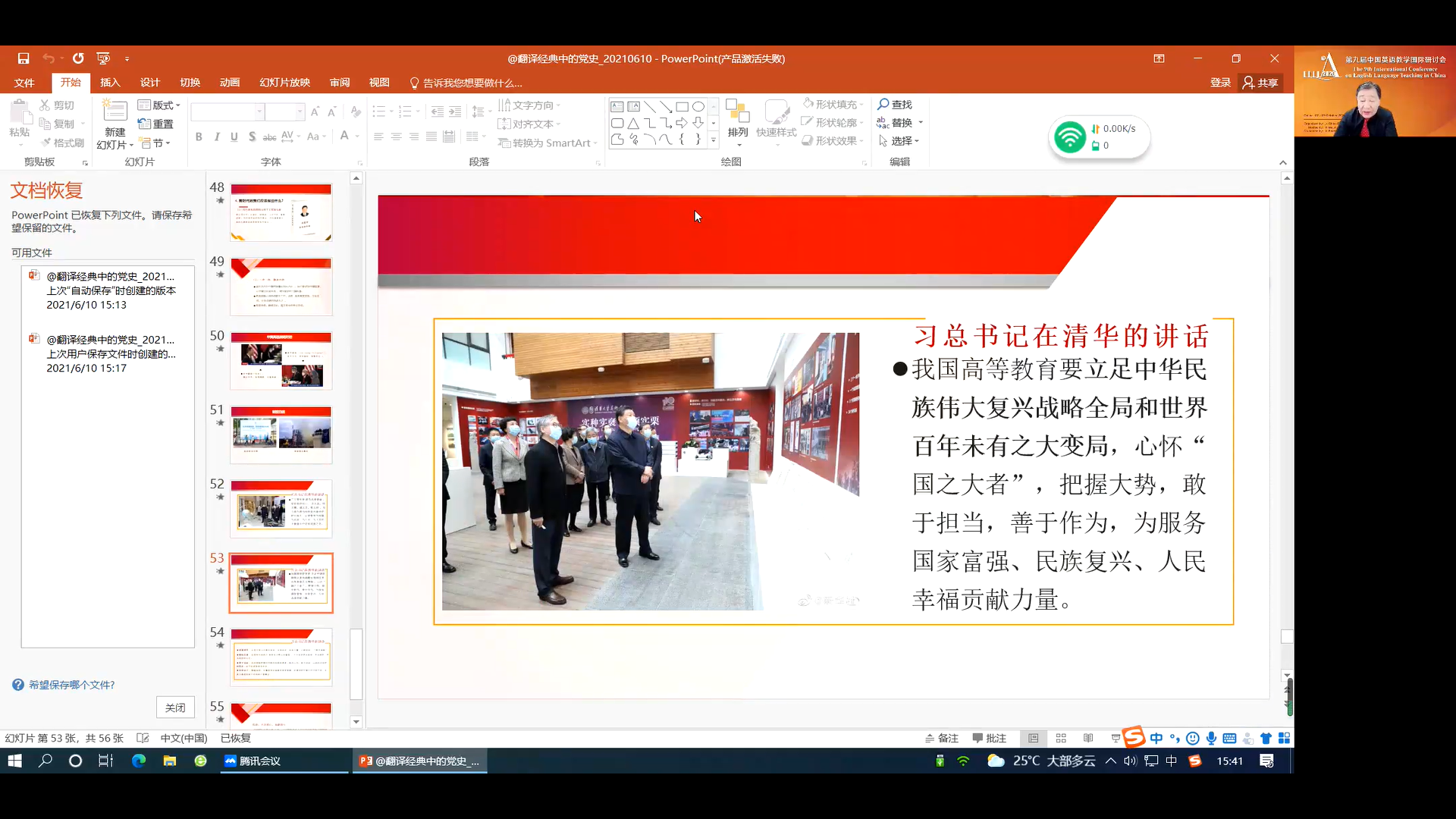Image resolution: width=1456 pixels, height=819 pixels.
Task: Click normal view icon in status bar
Action: coord(1034,739)
